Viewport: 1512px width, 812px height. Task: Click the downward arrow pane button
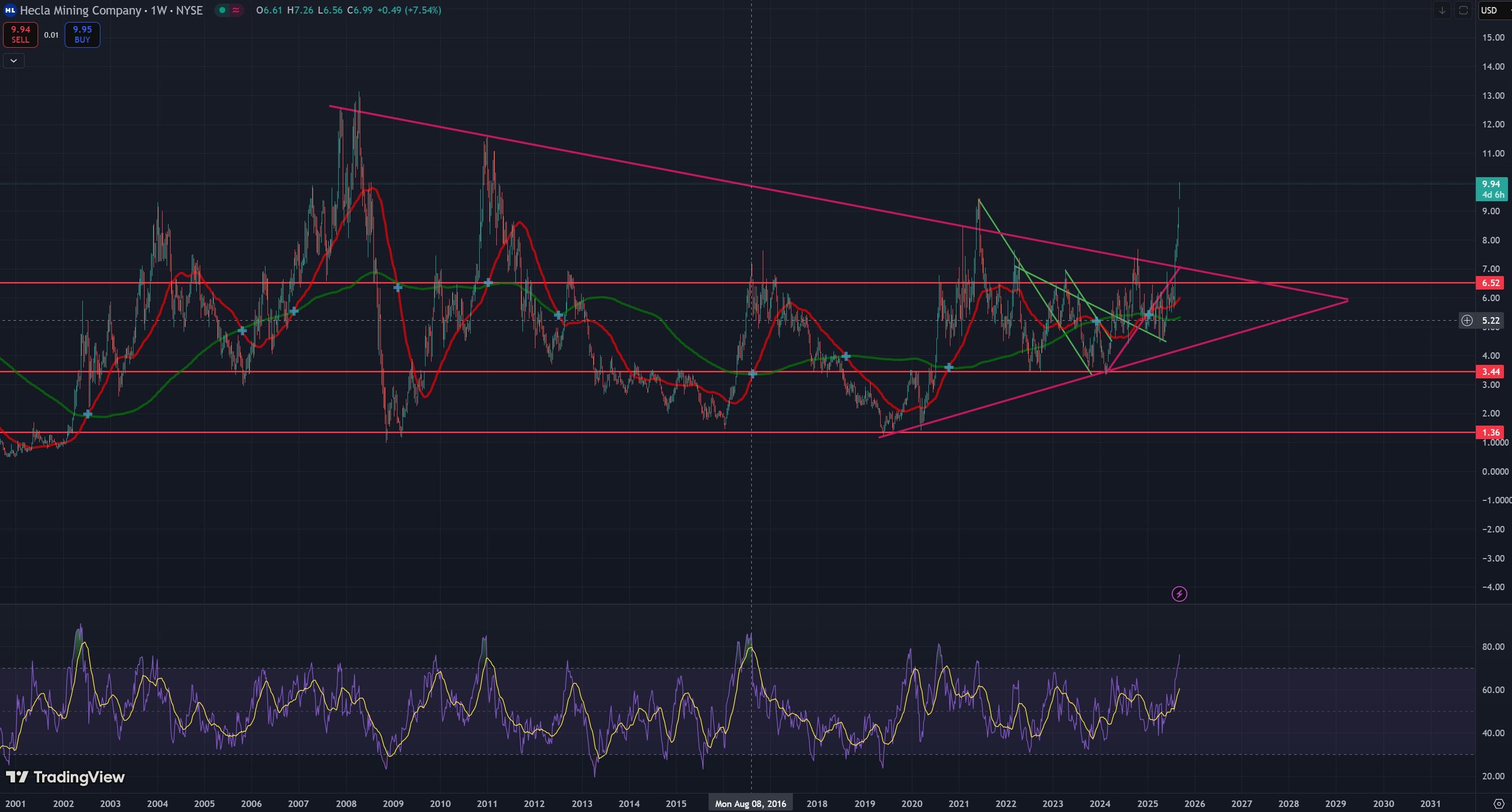[1442, 10]
